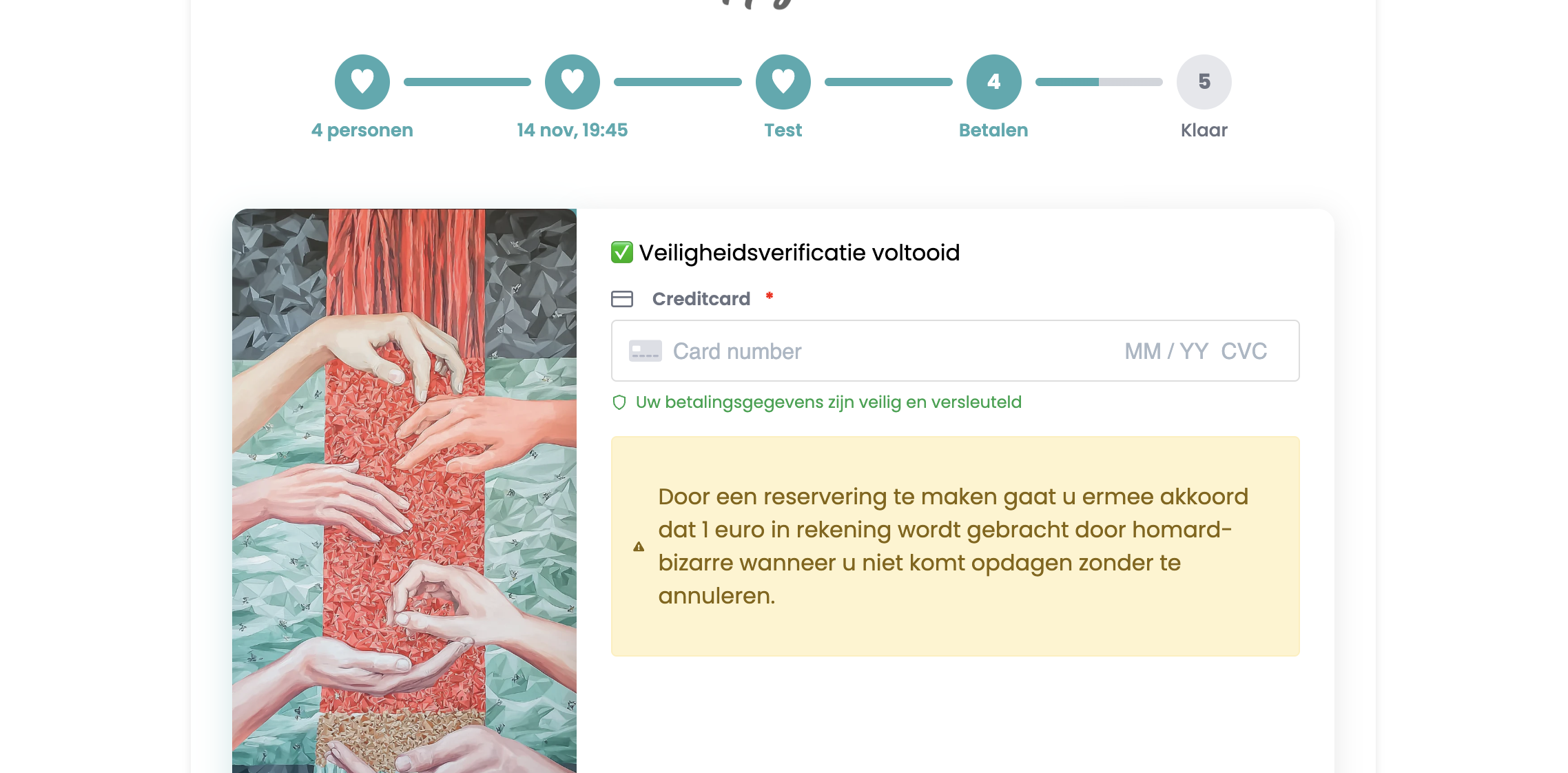The width and height of the screenshot is (1568, 773).
Task: Click the Betalen step label
Action: pos(993,130)
